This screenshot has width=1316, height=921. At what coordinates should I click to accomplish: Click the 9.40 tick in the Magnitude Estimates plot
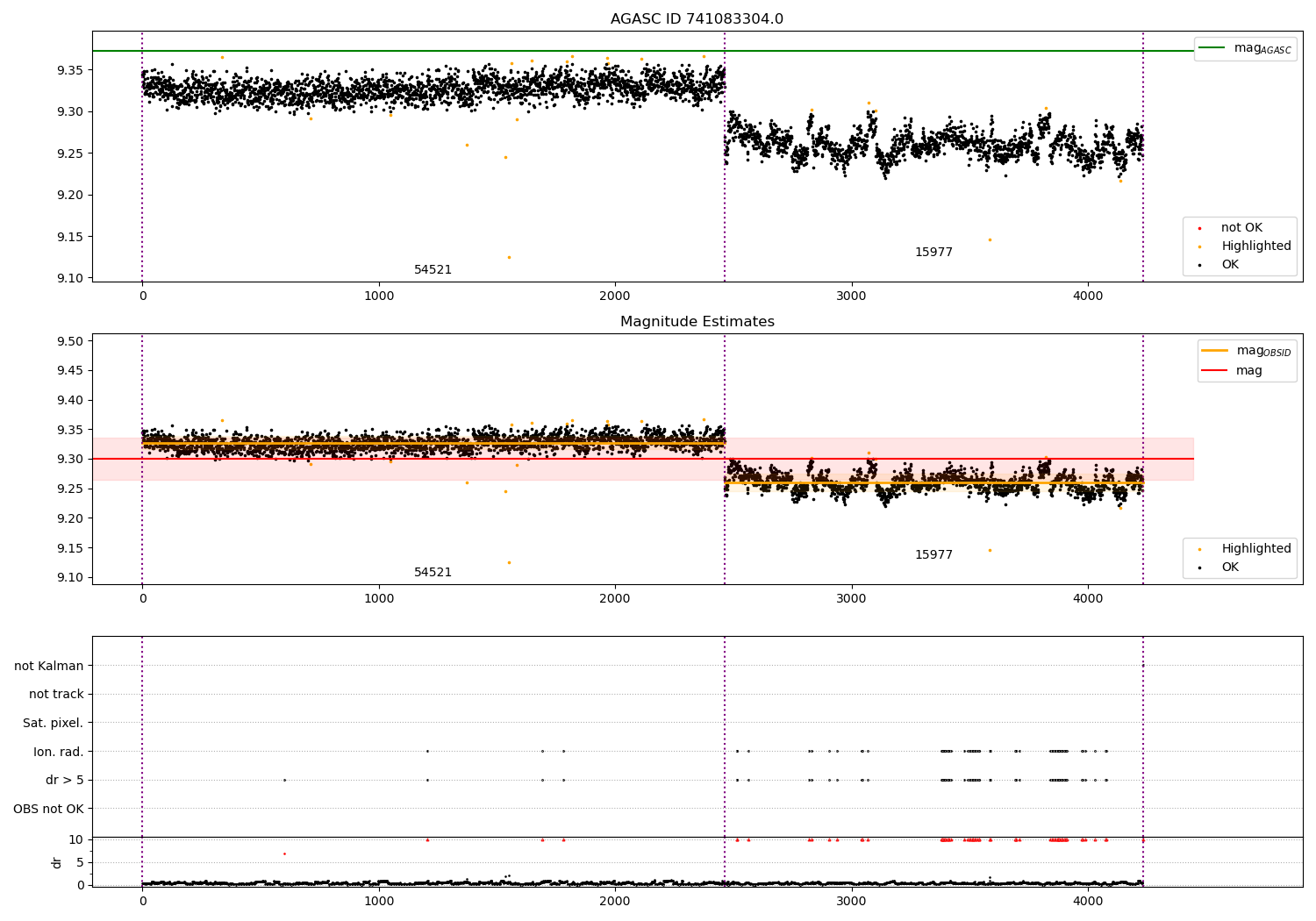(x=70, y=400)
